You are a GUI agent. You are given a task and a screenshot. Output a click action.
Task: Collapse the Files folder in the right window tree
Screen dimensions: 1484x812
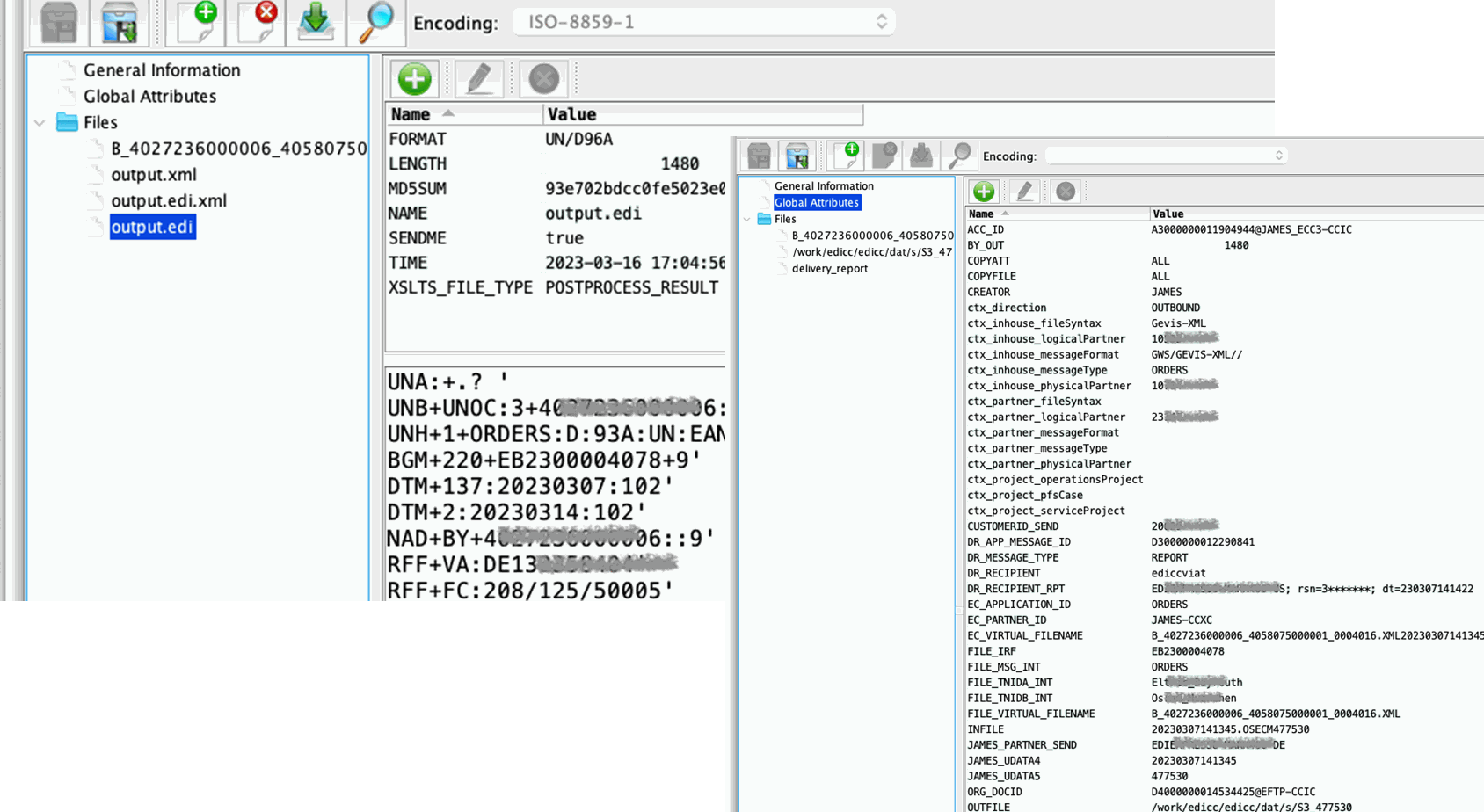point(747,219)
